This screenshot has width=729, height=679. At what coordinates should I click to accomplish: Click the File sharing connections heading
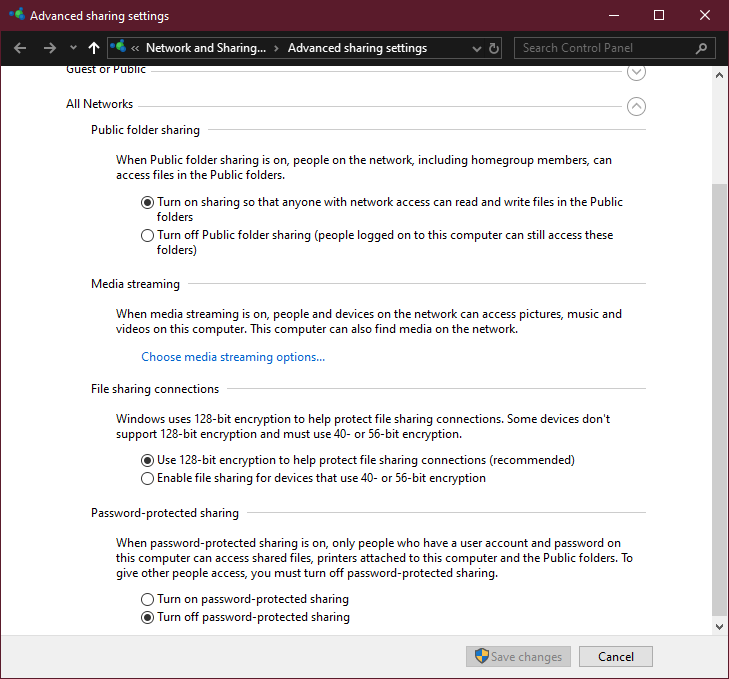155,389
